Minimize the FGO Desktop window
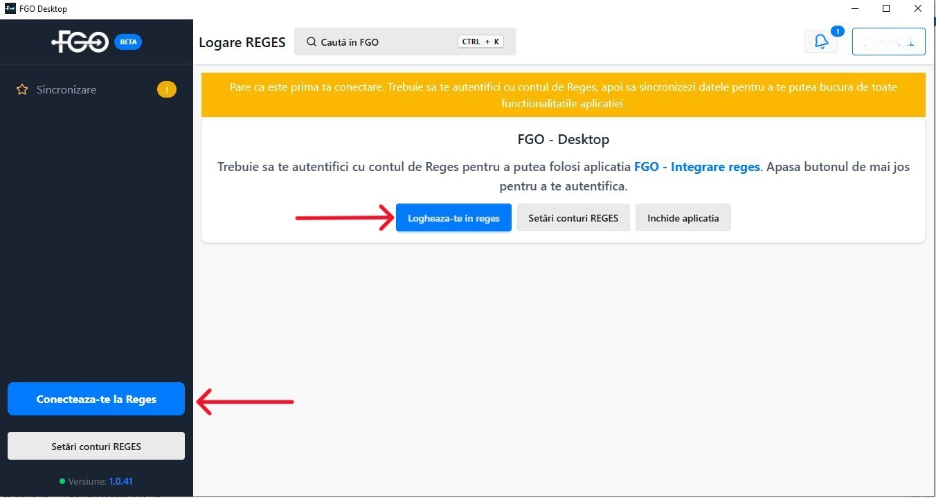Screen dimensions: 936x498 tap(855, 8)
